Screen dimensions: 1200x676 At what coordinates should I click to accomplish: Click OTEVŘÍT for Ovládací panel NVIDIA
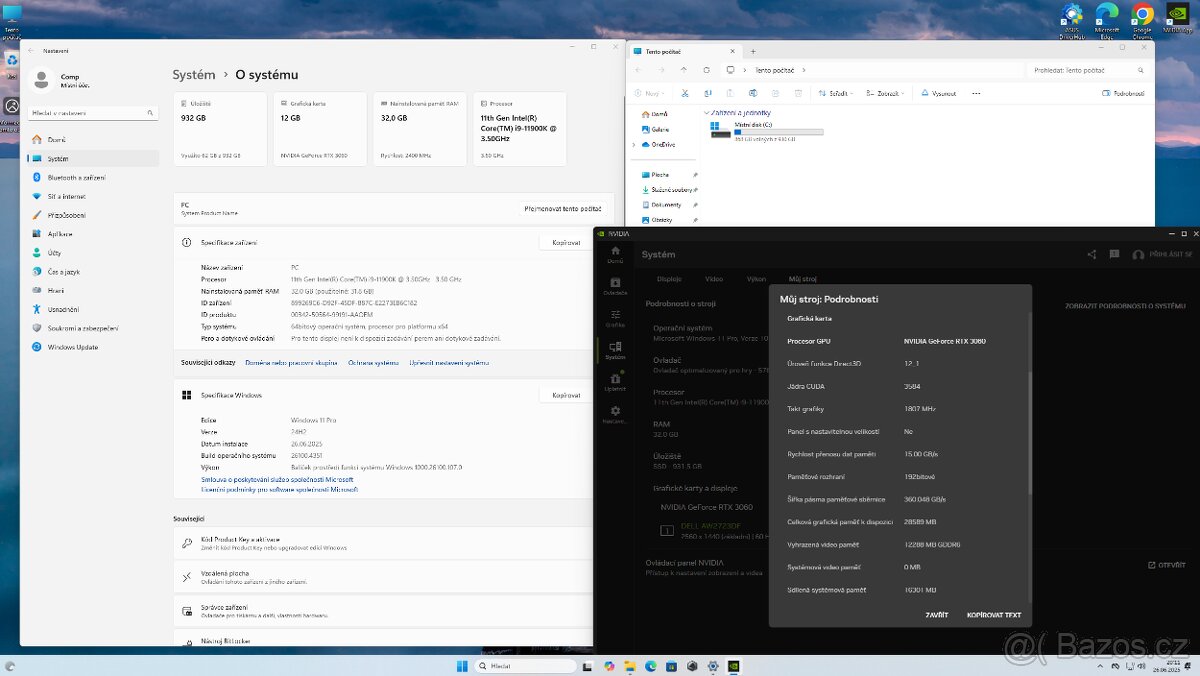pos(1167,565)
